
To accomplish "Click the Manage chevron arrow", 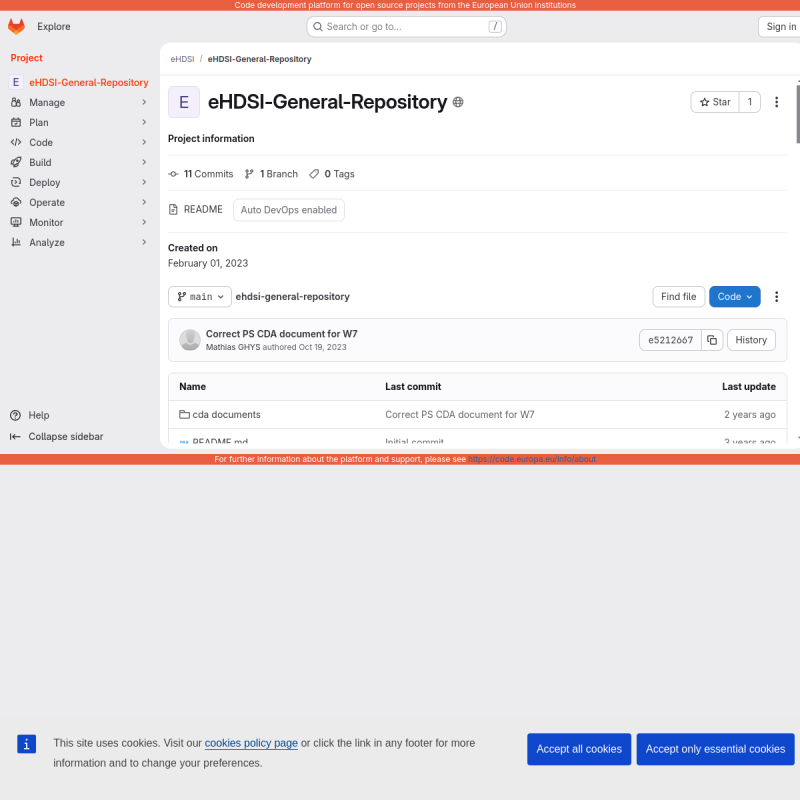I will (x=144, y=102).
